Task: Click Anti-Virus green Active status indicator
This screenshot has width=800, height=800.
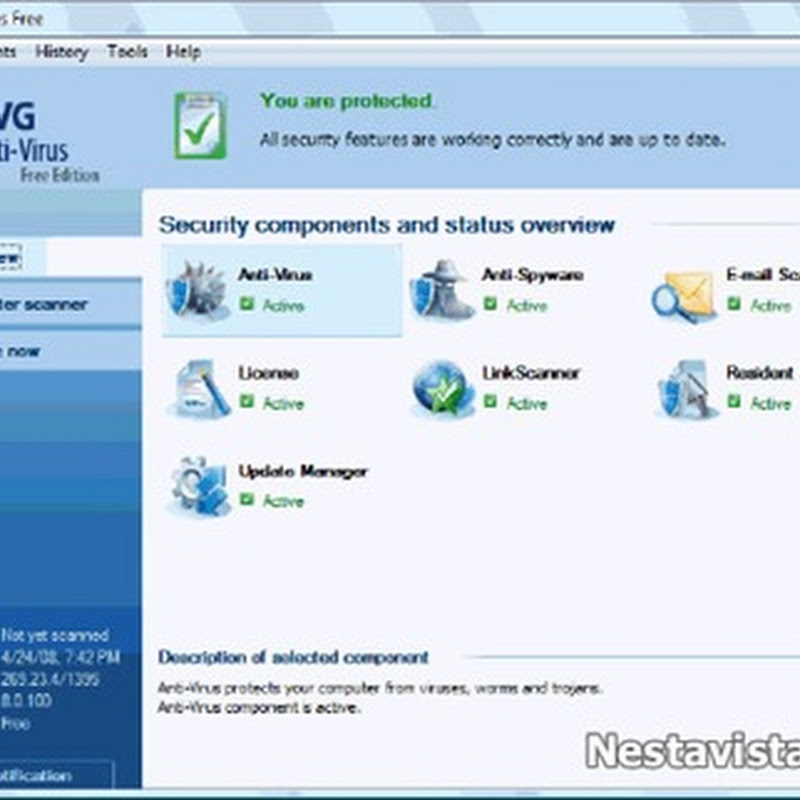Action: point(272,305)
